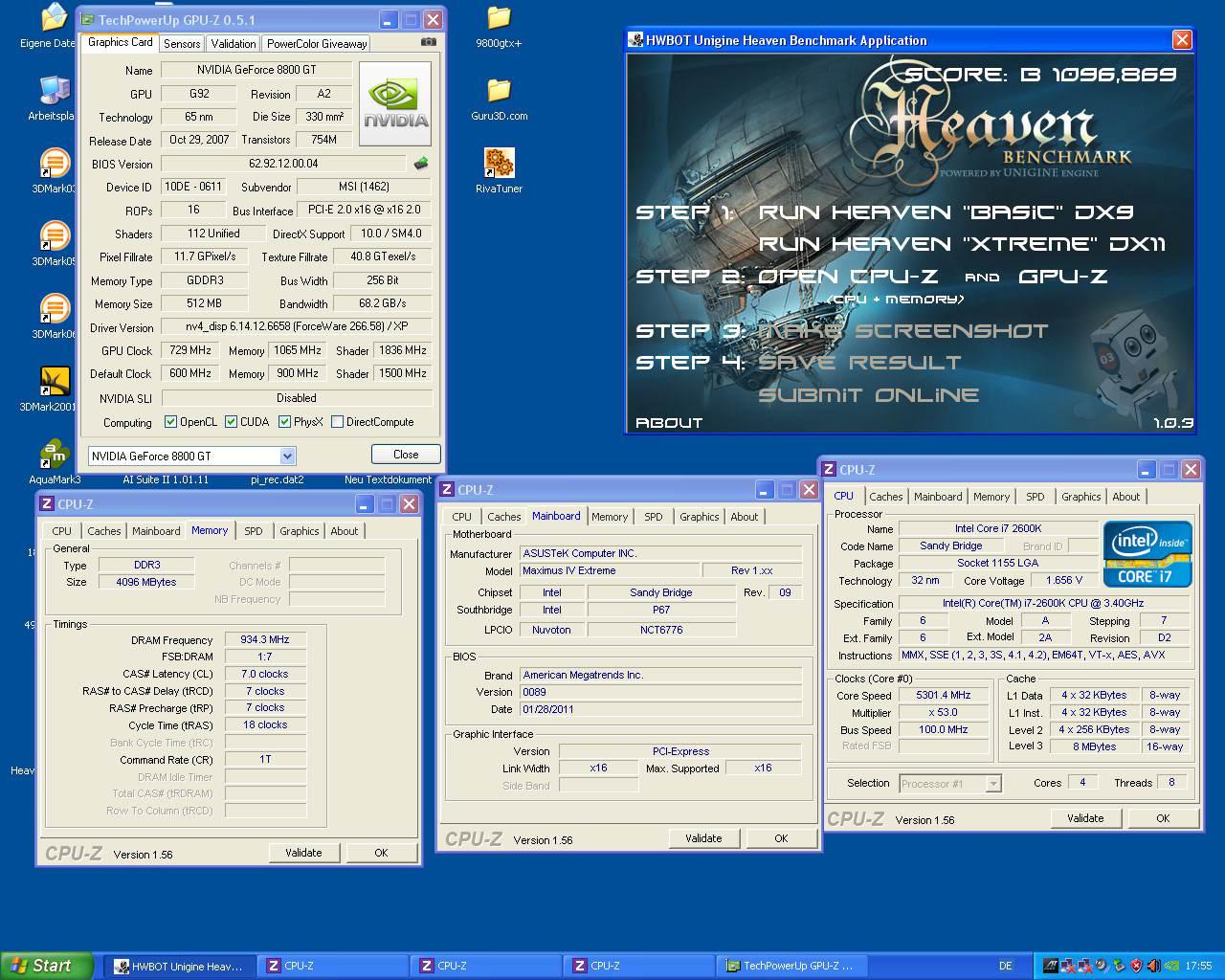Switch to the GPU-Z Sensors tab

(182, 44)
